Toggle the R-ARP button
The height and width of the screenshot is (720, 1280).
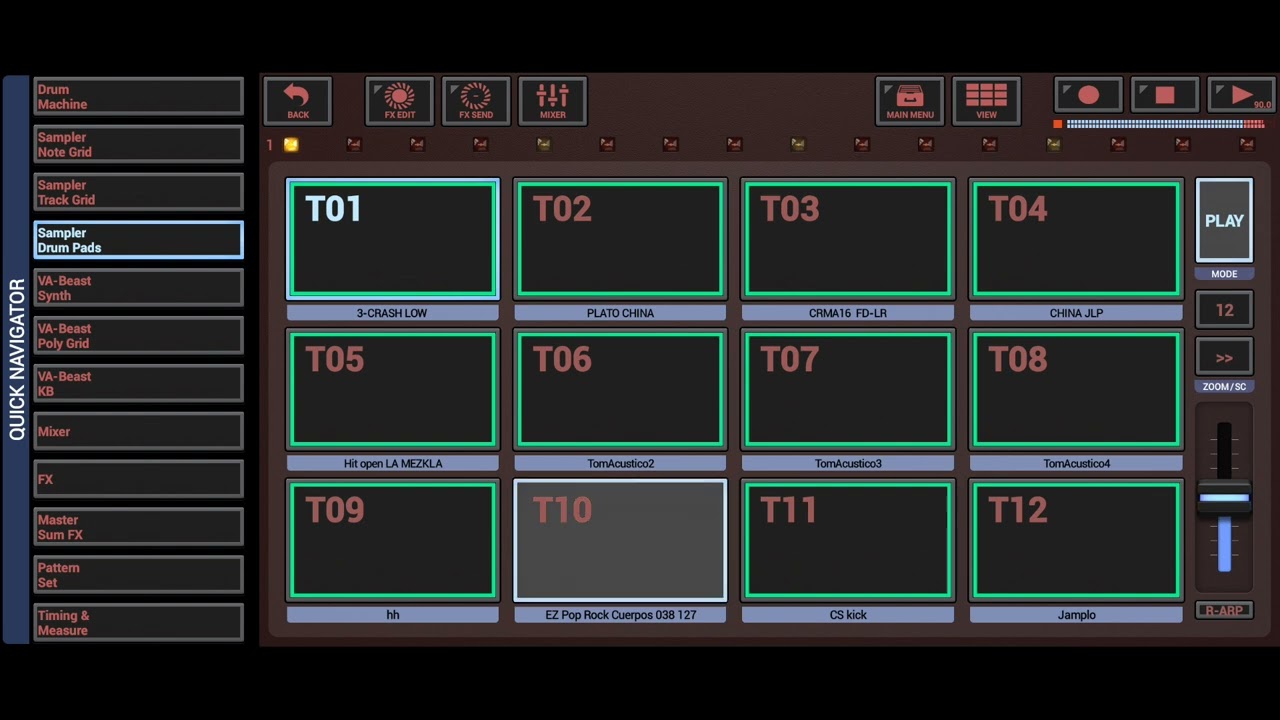click(1224, 610)
